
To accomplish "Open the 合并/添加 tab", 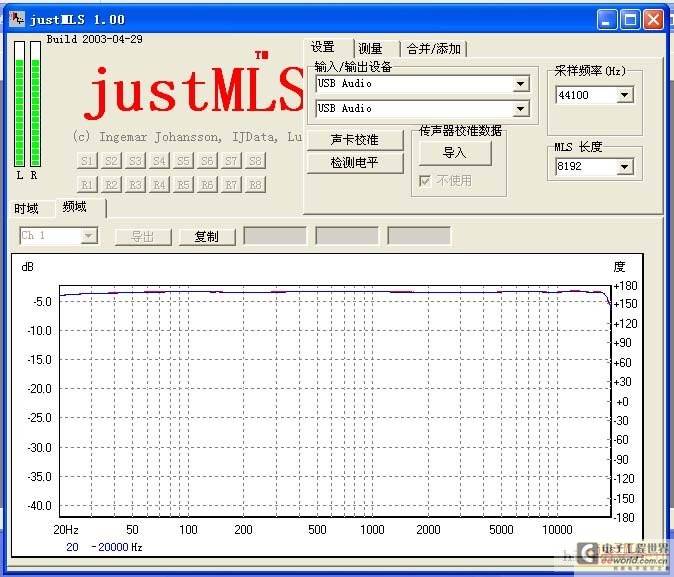I will 433,49.
